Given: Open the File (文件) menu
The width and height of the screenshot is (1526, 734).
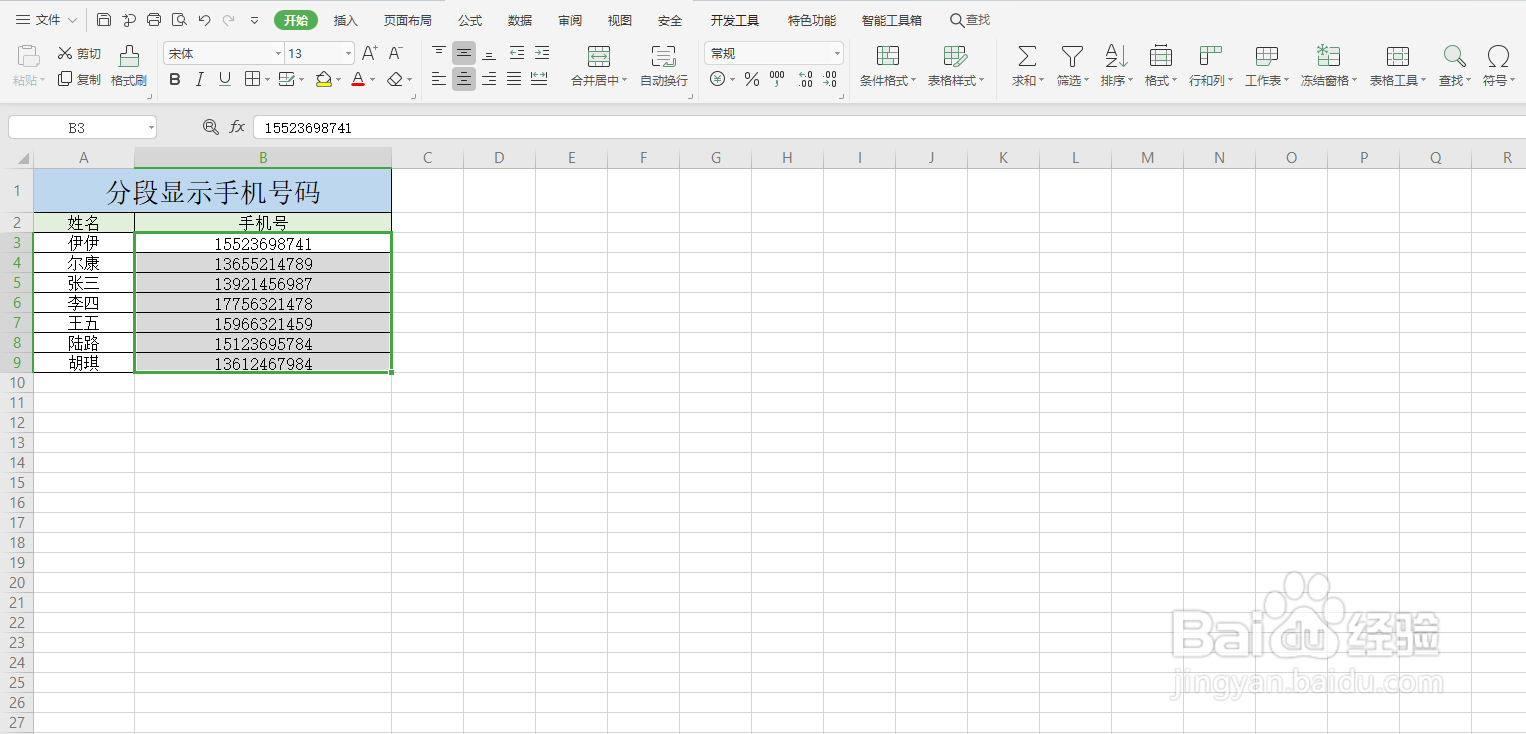Looking at the screenshot, I should click(46, 20).
